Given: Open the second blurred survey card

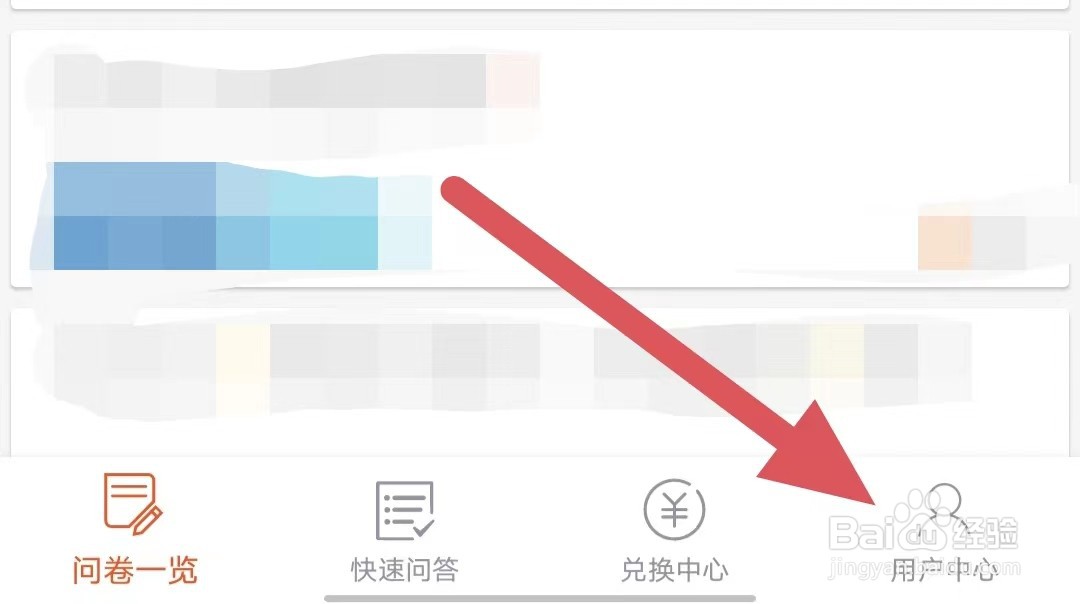Looking at the screenshot, I should 540,382.
